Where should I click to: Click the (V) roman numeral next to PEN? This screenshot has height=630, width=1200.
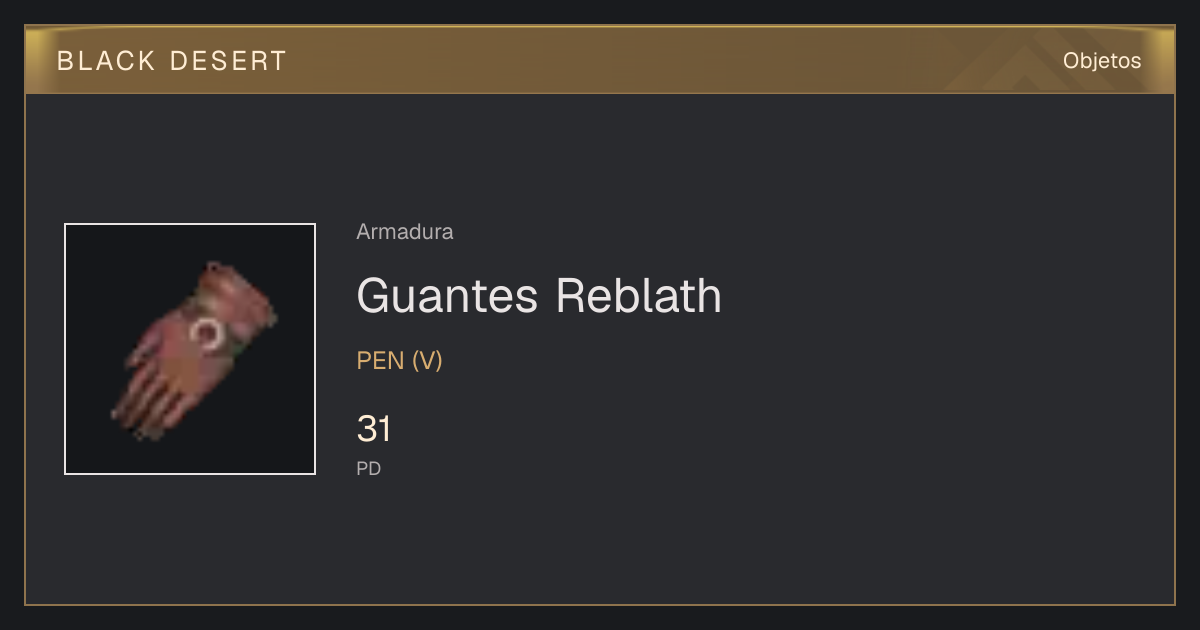[x=427, y=361]
